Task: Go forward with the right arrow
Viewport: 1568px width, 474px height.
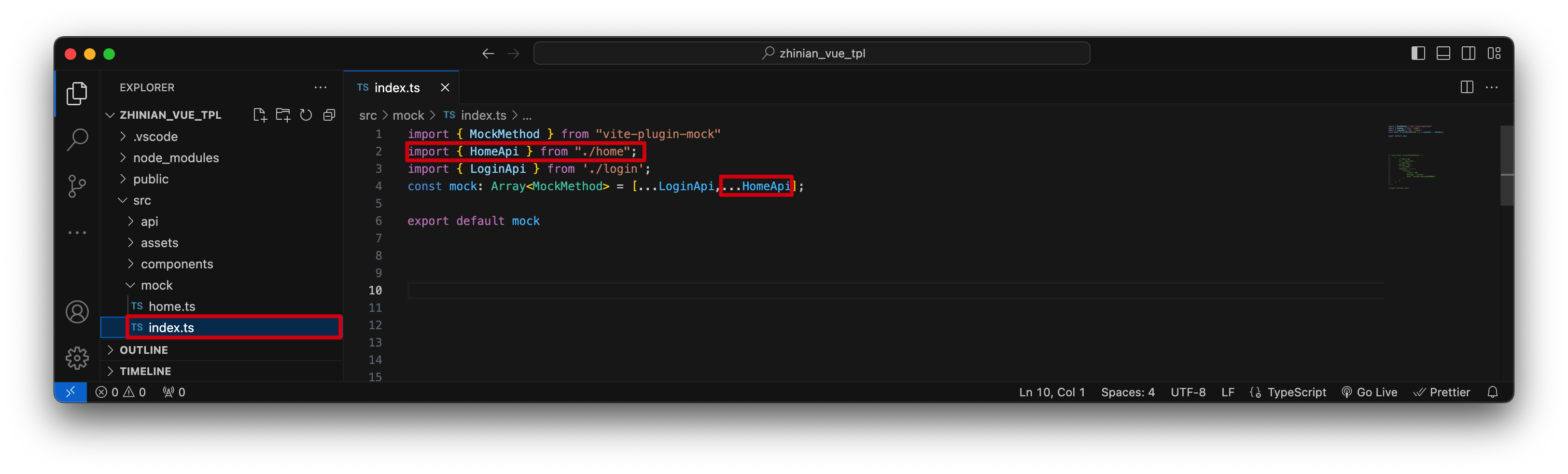Action: pos(514,54)
